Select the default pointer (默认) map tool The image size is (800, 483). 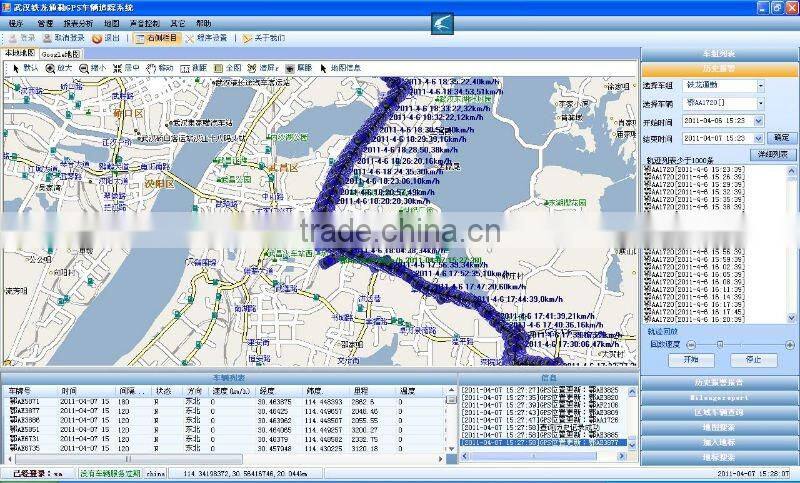tap(25, 68)
